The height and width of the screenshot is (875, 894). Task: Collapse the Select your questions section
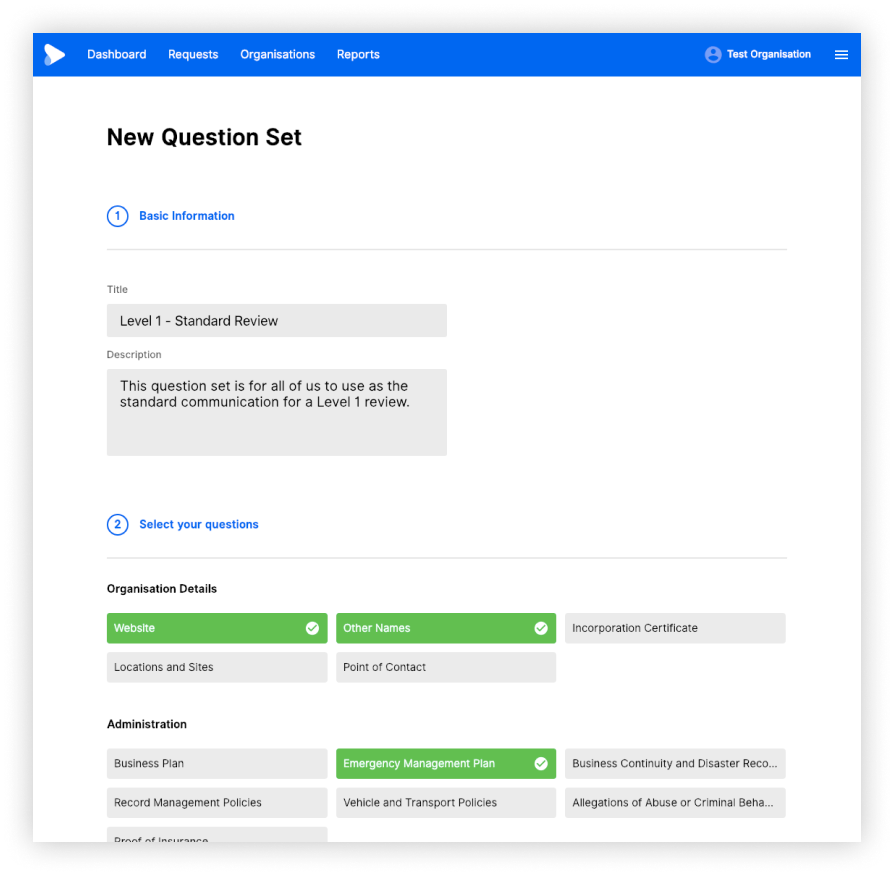[198, 524]
